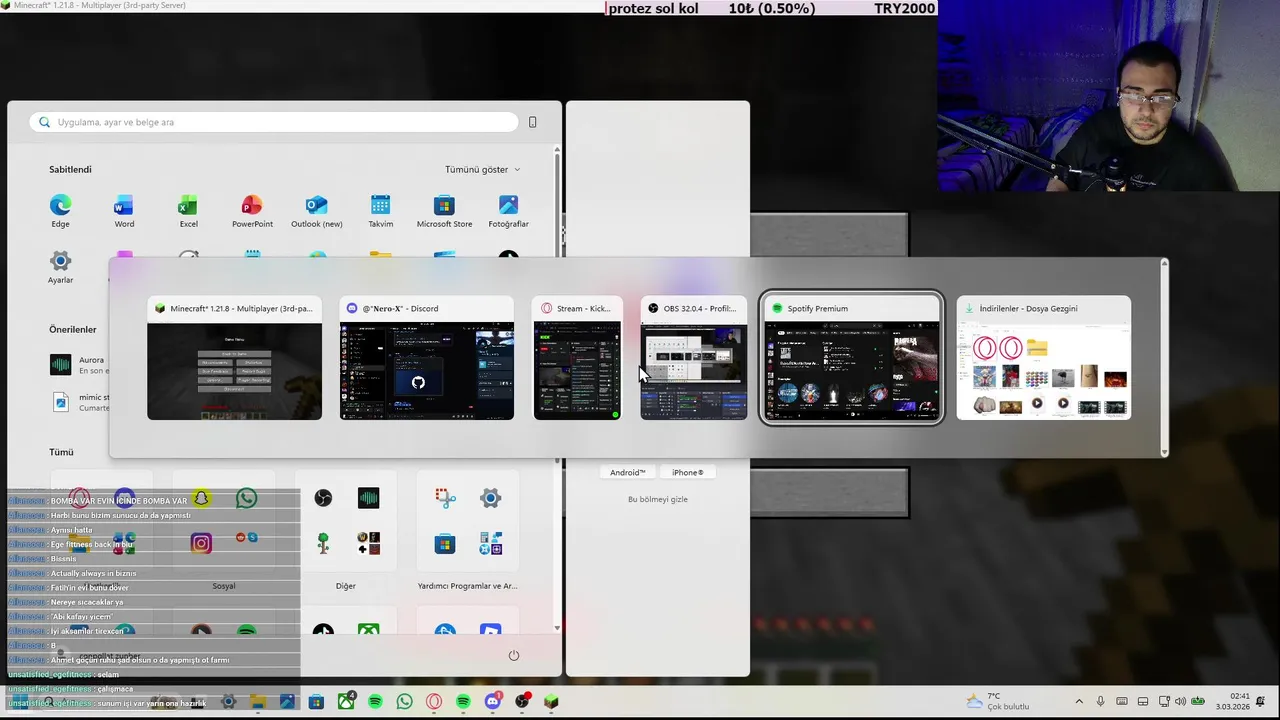Open Terraria tree icon in Diğer group
The height and width of the screenshot is (720, 1280).
click(x=323, y=543)
